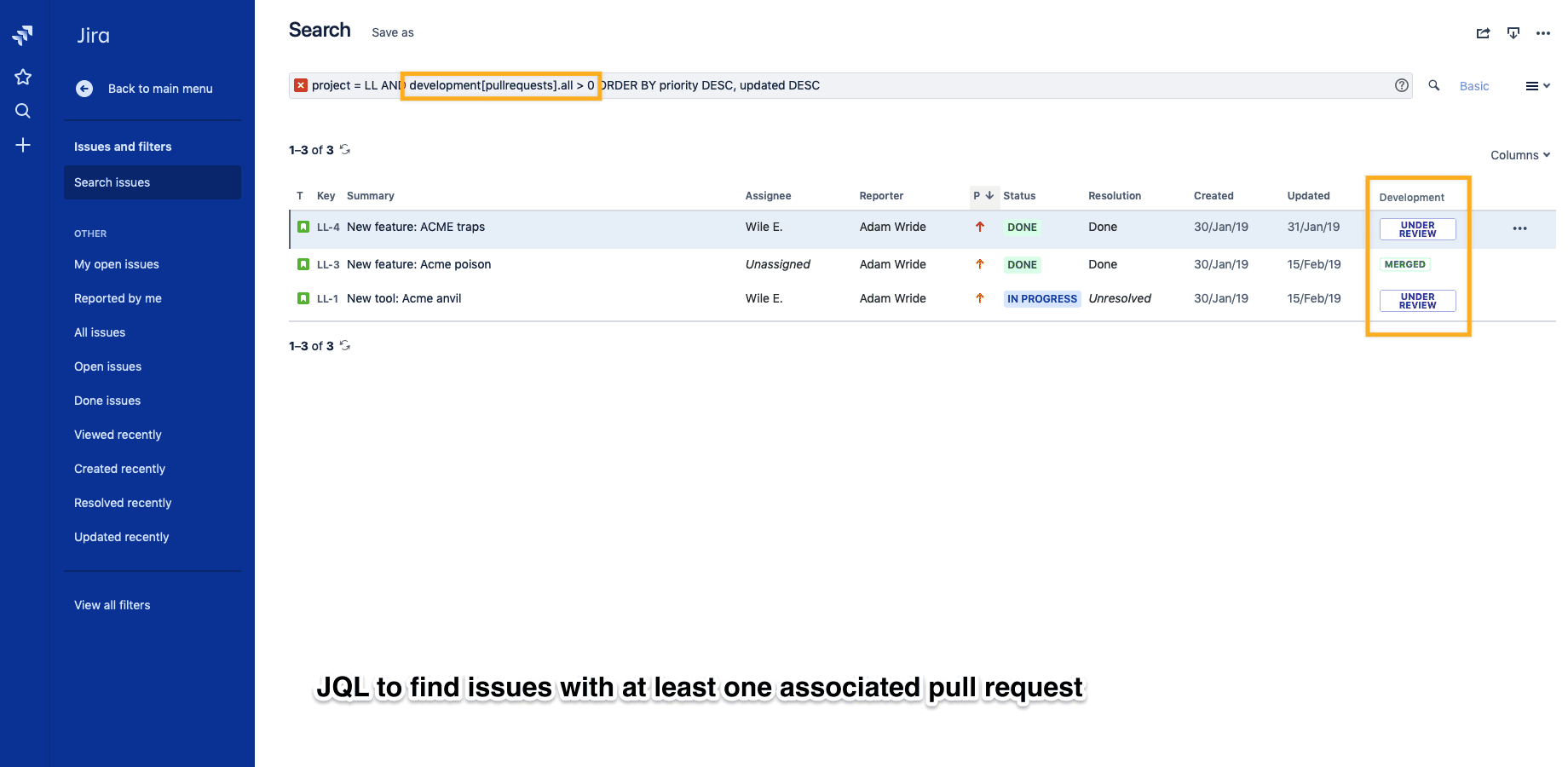1568x767 pixels.
Task: Switch to Basic search mode
Action: (1474, 86)
